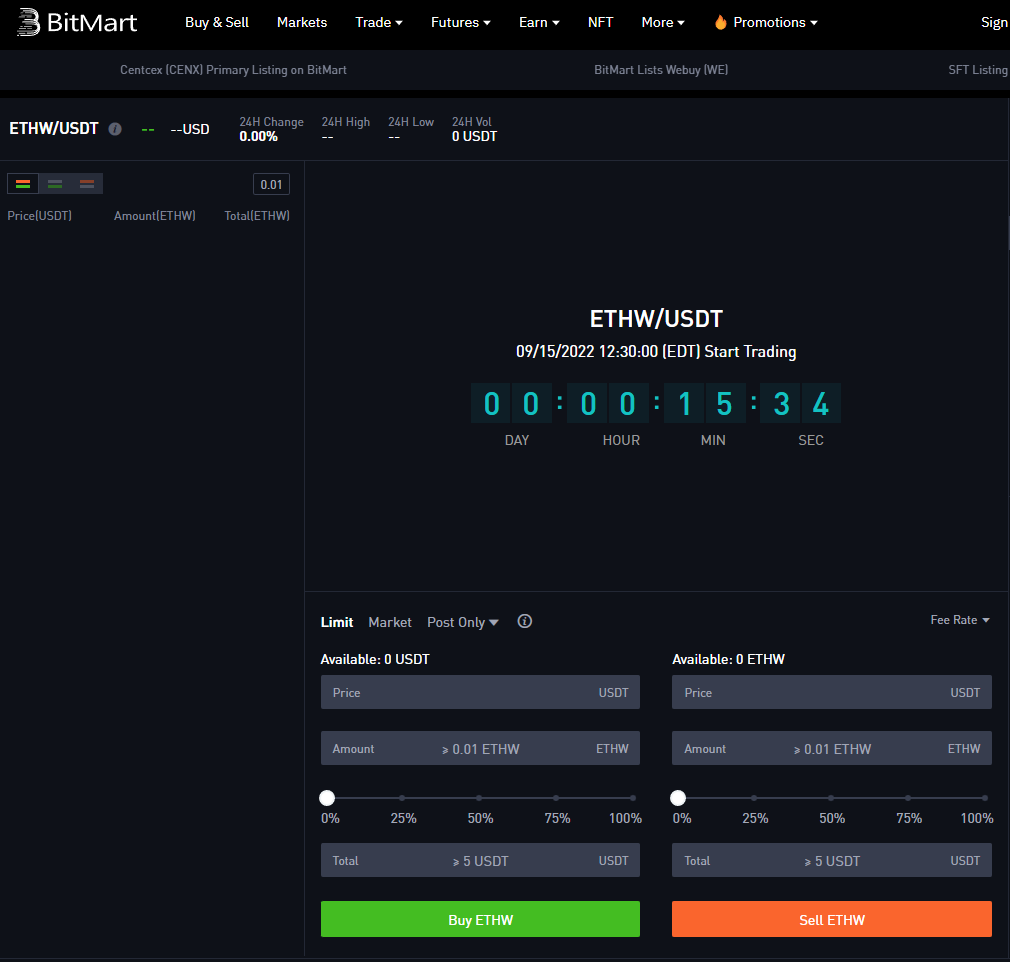Open Centcex (CENX) Primary Listing announcement

233,70
